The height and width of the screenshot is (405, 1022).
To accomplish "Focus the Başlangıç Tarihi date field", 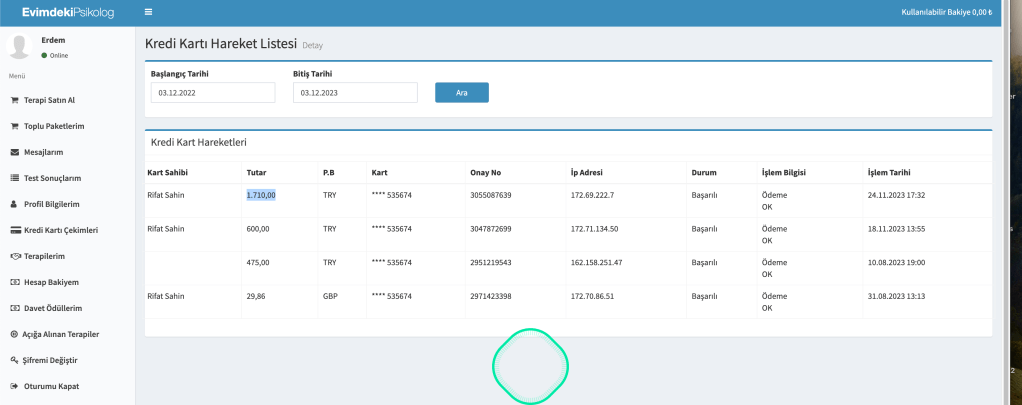I will point(213,93).
